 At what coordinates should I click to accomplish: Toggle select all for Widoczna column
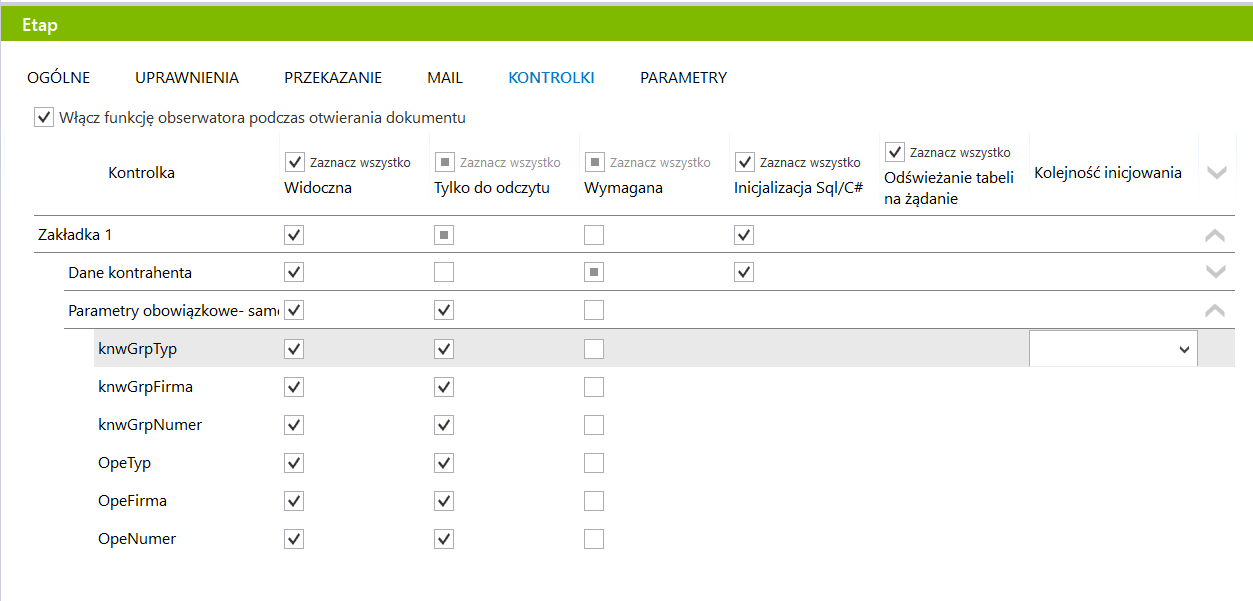click(294, 162)
